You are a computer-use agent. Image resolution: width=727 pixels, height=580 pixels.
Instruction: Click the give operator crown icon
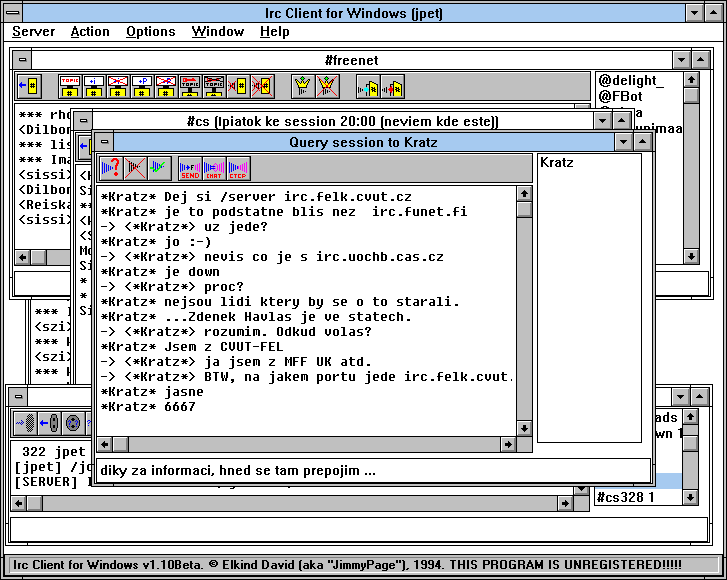(x=303, y=86)
